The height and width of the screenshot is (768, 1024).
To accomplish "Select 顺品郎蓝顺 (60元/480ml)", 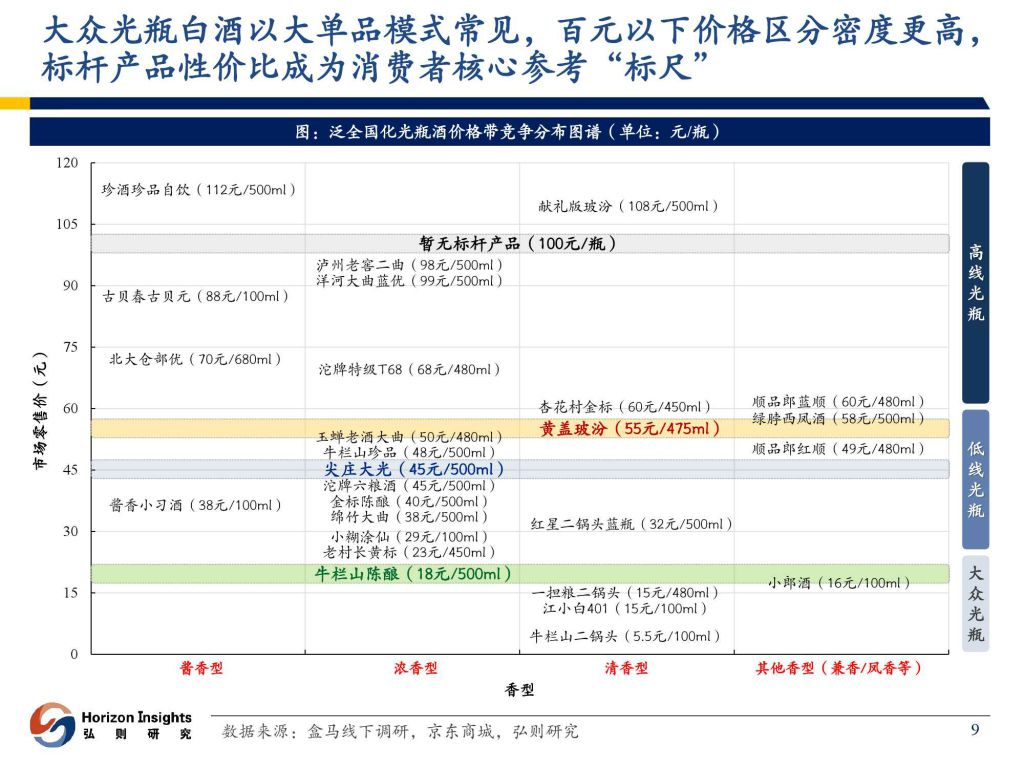I will (839, 402).
